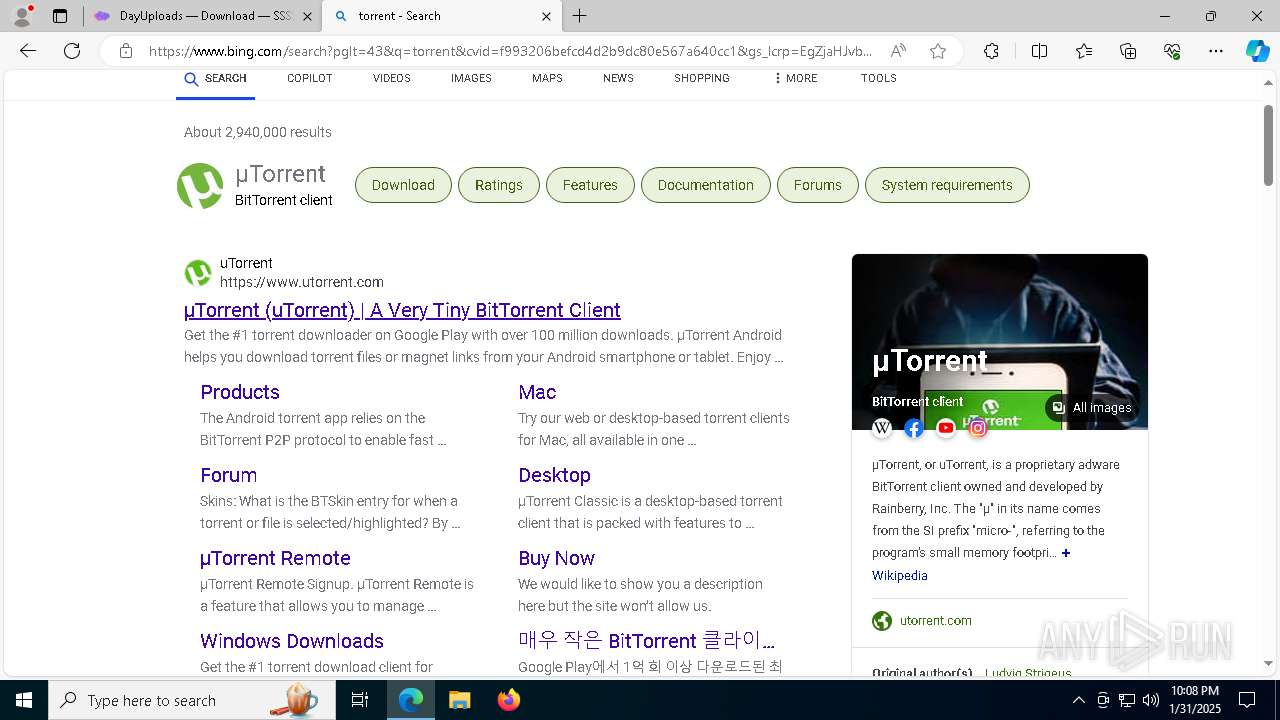Image resolution: width=1280 pixels, height=720 pixels.
Task: Open File Explorer from taskbar
Action: coord(459,700)
